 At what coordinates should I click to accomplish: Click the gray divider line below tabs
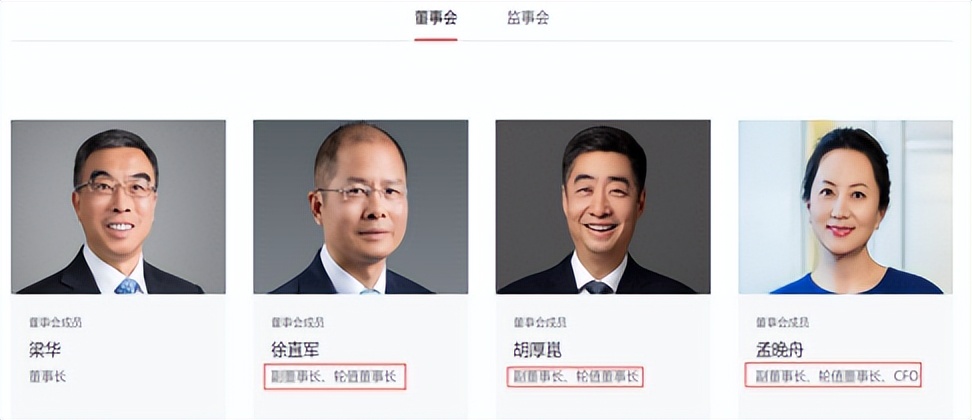pos(482,41)
